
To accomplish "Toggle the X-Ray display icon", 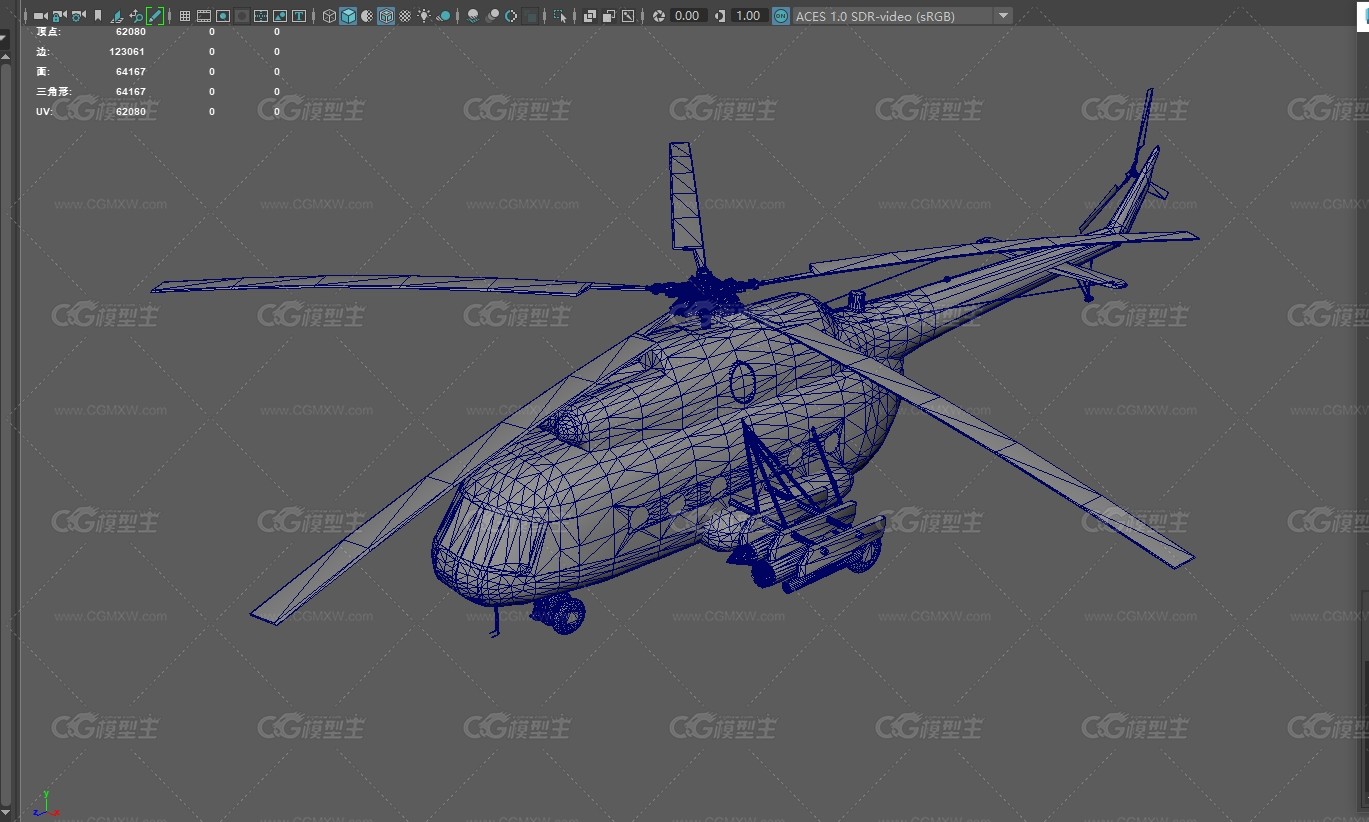I will pos(590,16).
